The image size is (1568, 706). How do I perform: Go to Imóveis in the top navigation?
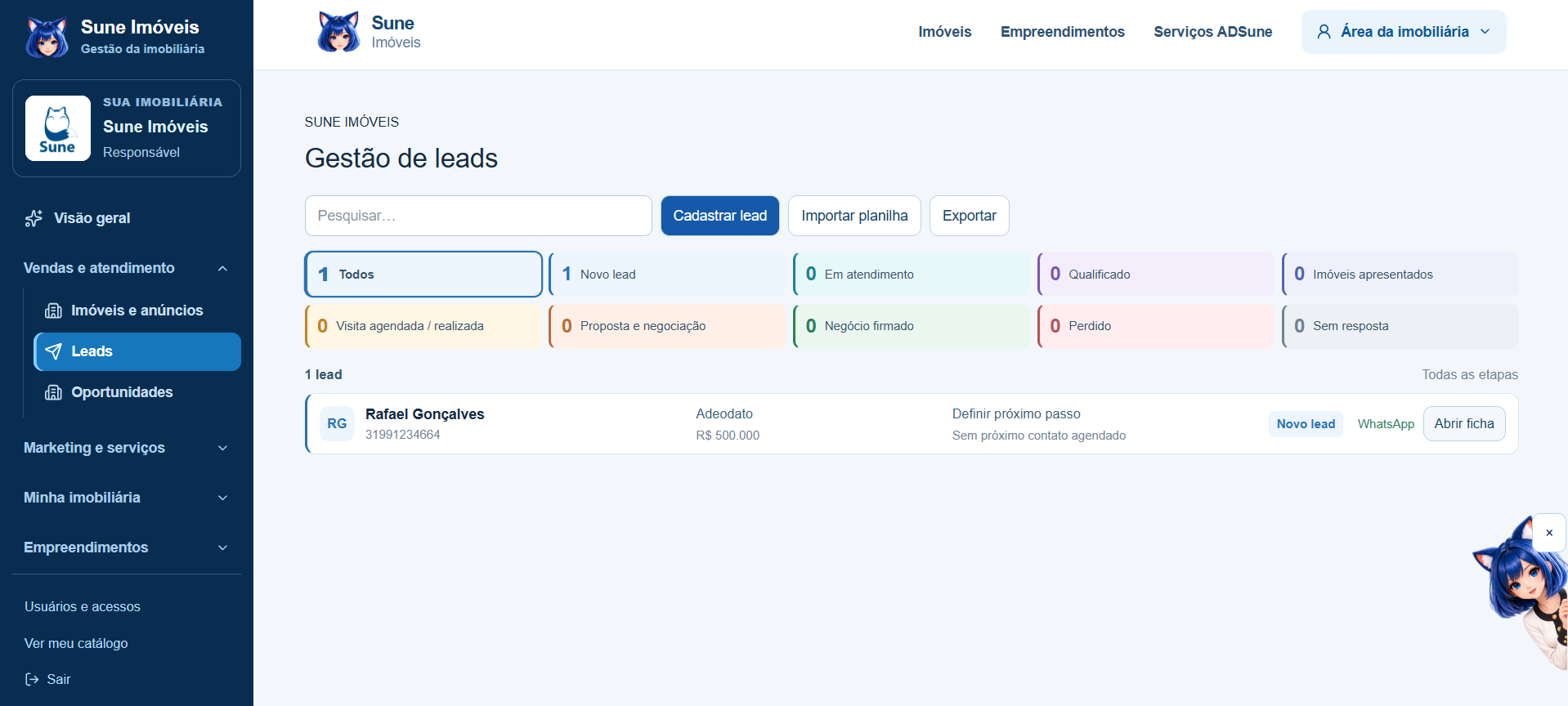coord(945,32)
